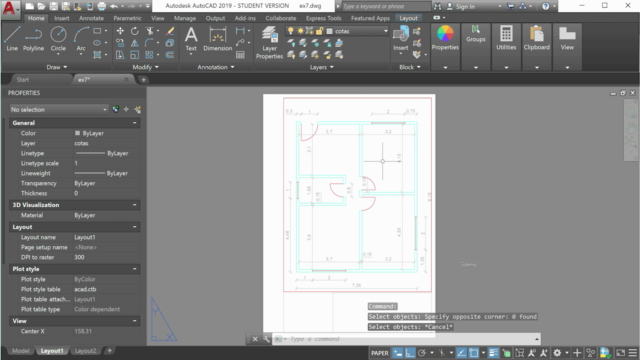The image size is (640, 360).
Task: Click the Copy tool icon
Action: coord(120,43)
